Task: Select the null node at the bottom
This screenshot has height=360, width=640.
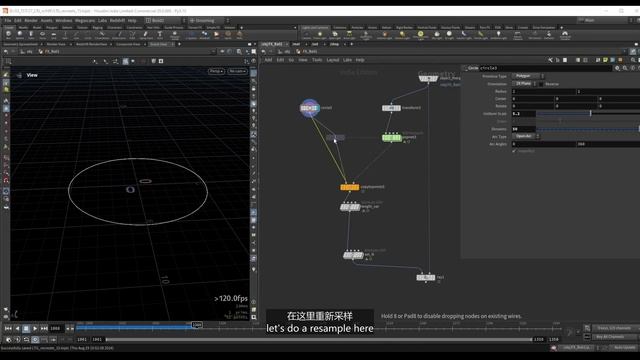Action: [426, 278]
